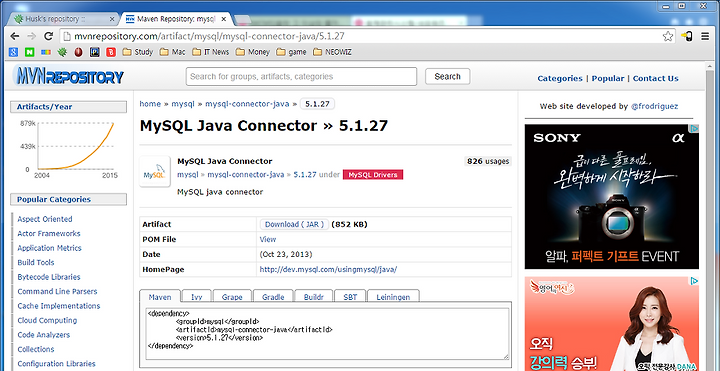Click the yellow extension icon next to the star
720x371 pixels.
[x=687, y=36]
